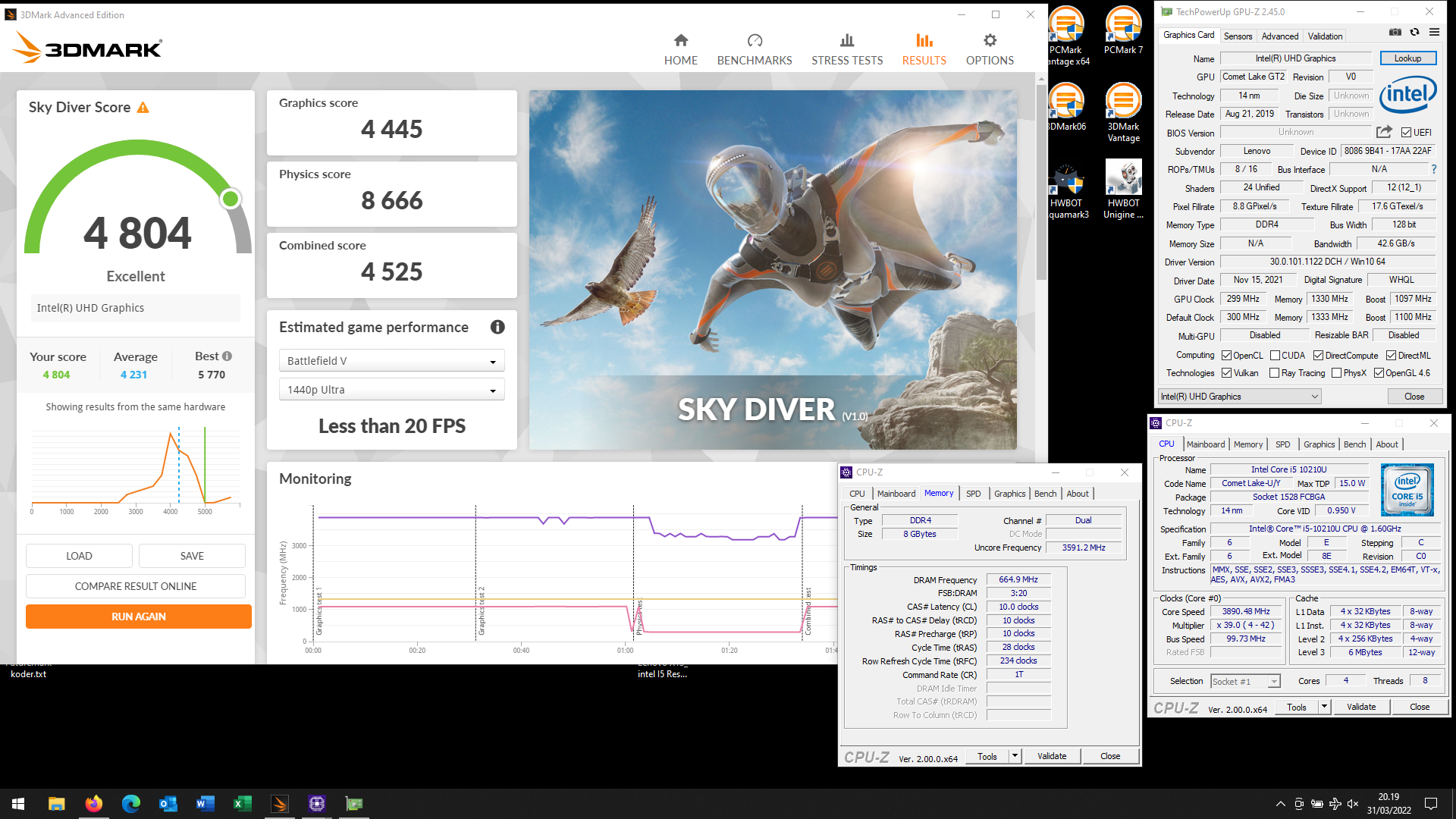Open the Bench tab in CPU-Z CPU window
Viewport: 1456px width, 819px height.
point(1354,444)
